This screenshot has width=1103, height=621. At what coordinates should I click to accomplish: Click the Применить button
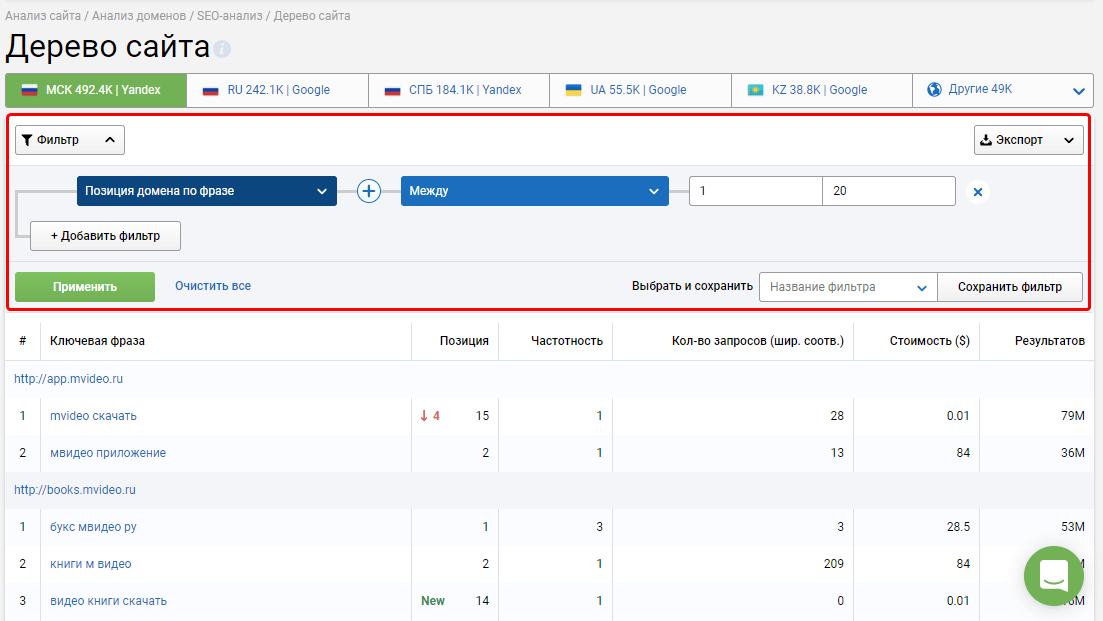(x=85, y=287)
